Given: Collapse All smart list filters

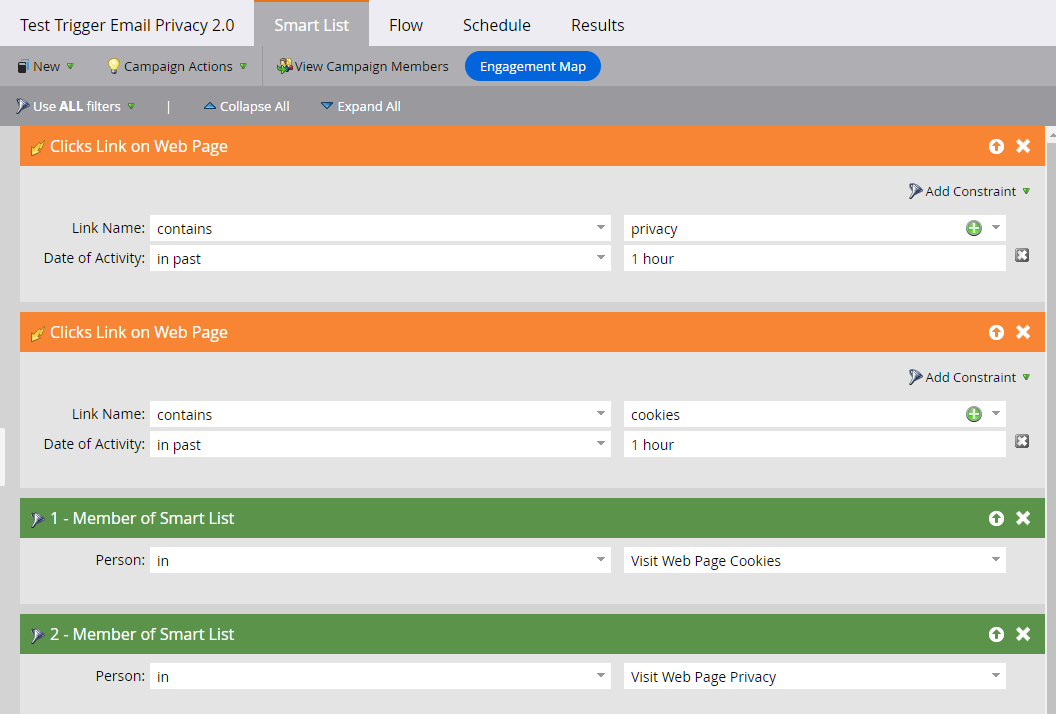Looking at the screenshot, I should [246, 106].
